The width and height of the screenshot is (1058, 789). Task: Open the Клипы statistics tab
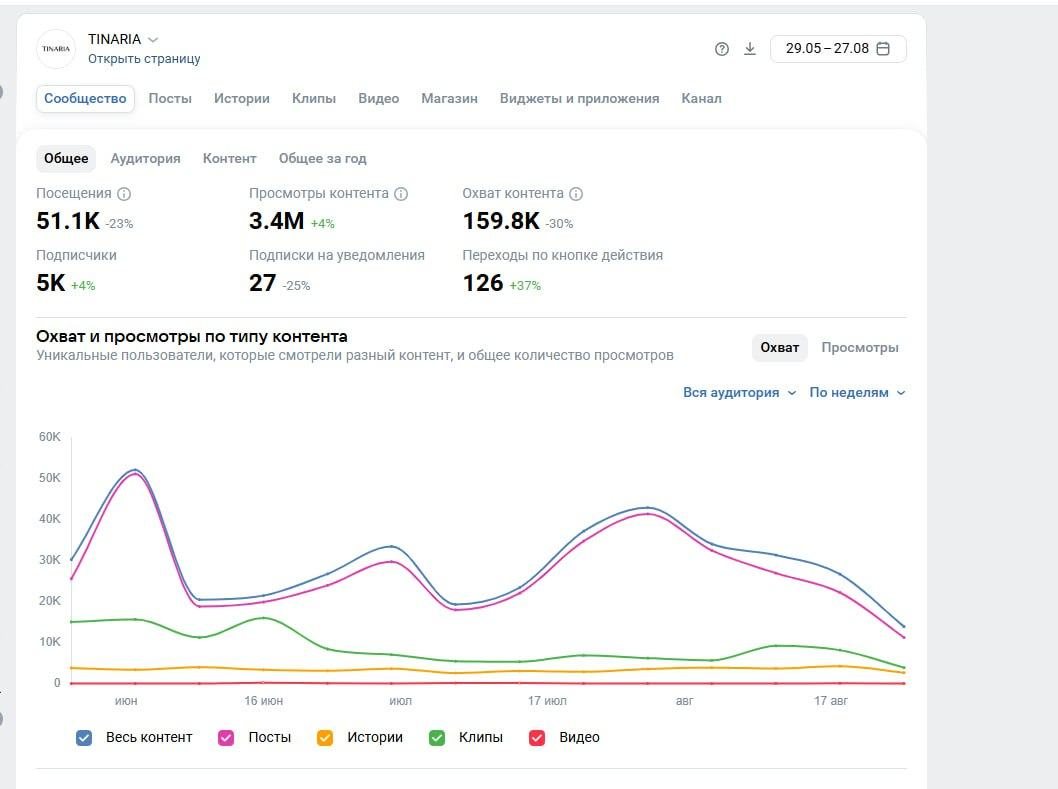(314, 99)
